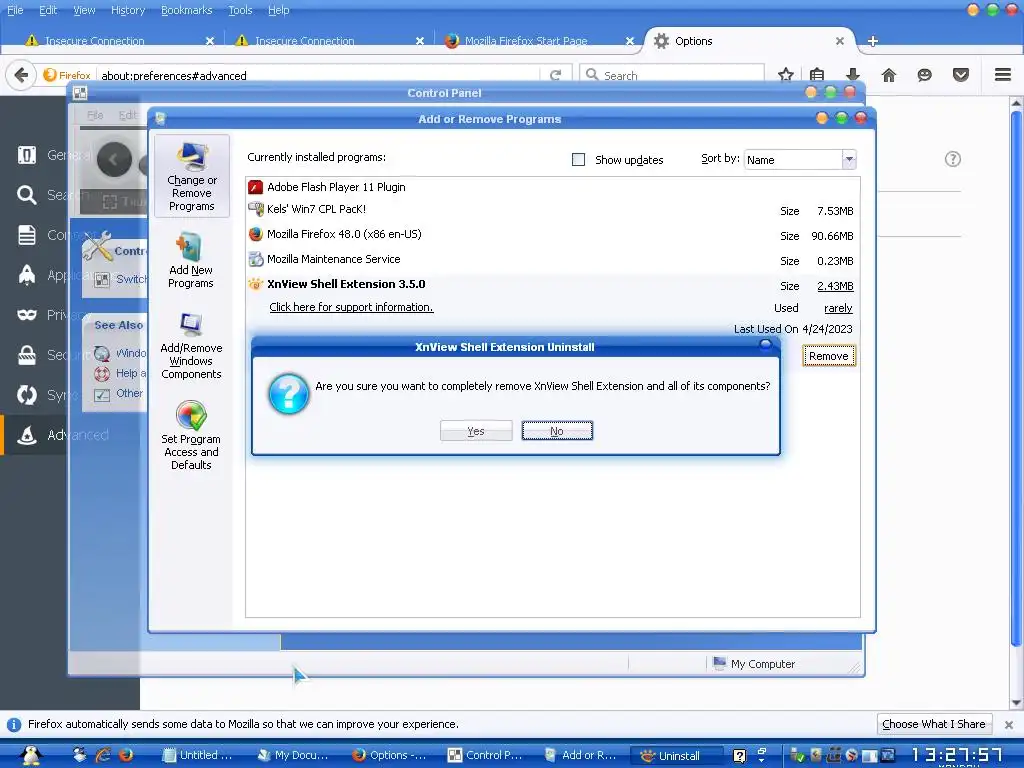Click the Sync icon in Options sidebar
This screenshot has height=768, width=1024.
pyautogui.click(x=27, y=395)
